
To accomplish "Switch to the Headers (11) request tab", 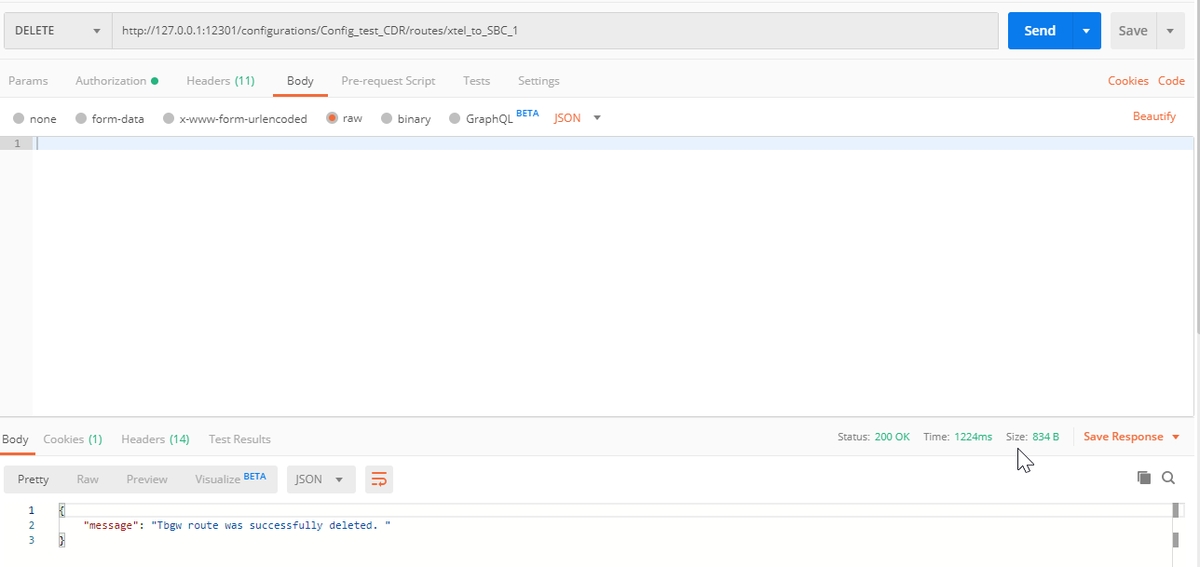I will (x=220, y=81).
